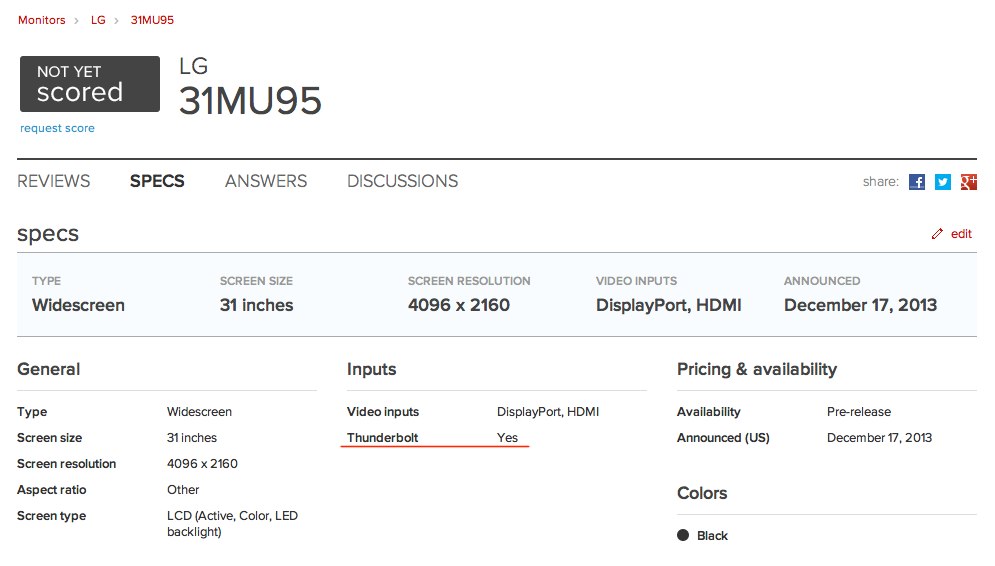
Task: Click summary value December 17, 2013
Action: [x=860, y=305]
